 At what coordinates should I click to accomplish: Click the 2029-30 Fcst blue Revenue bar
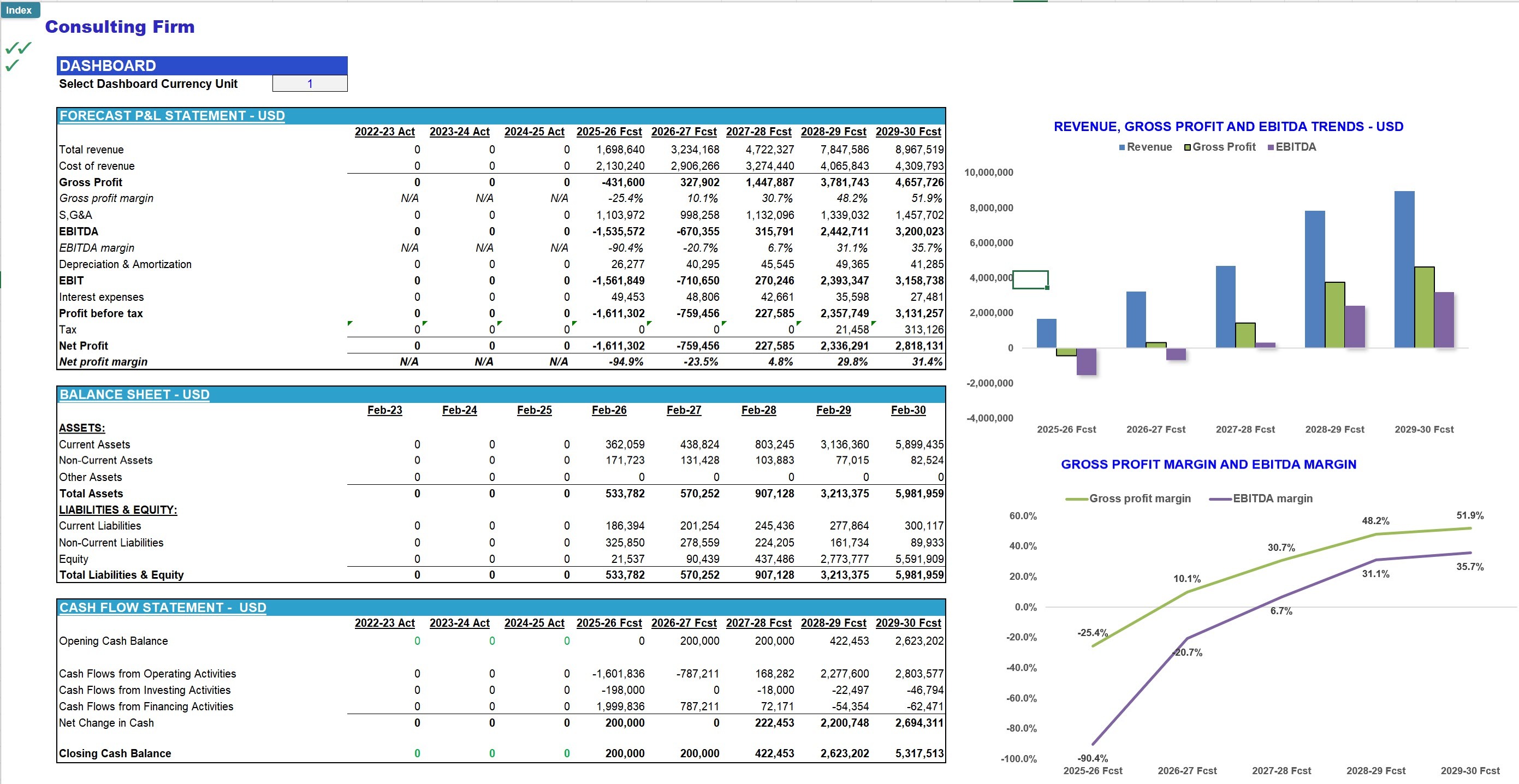1404,269
